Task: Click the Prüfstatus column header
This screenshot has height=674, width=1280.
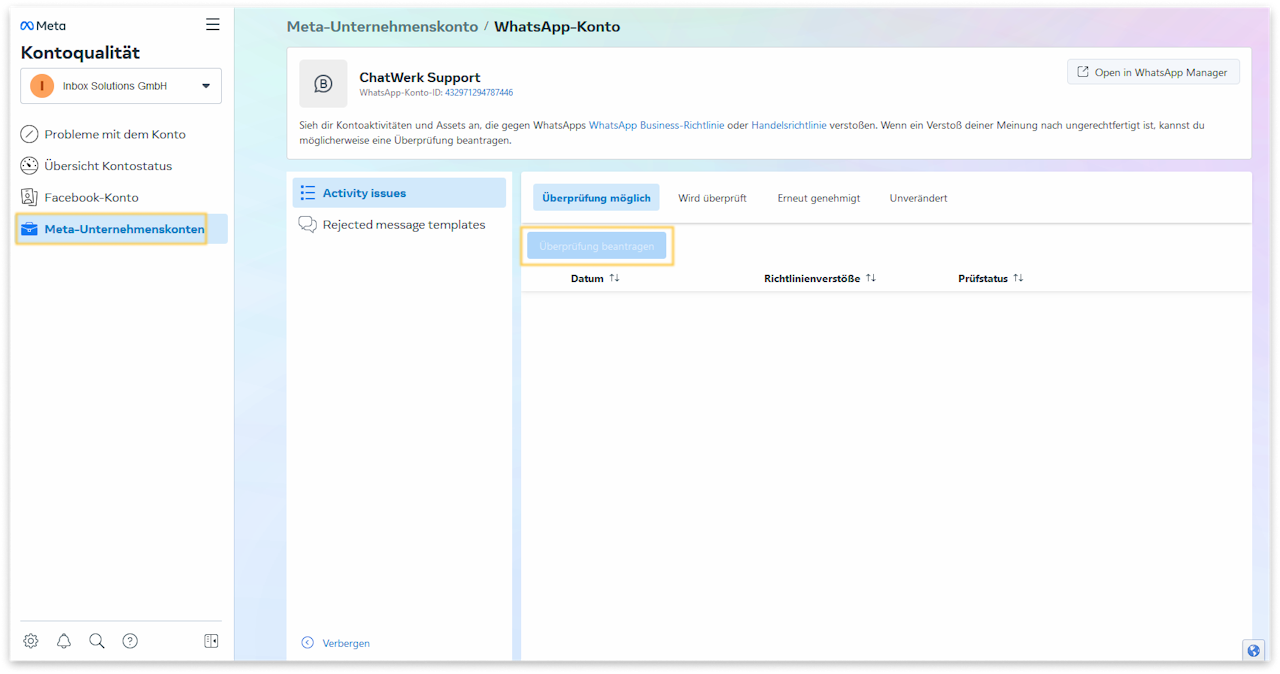Action: coord(983,279)
